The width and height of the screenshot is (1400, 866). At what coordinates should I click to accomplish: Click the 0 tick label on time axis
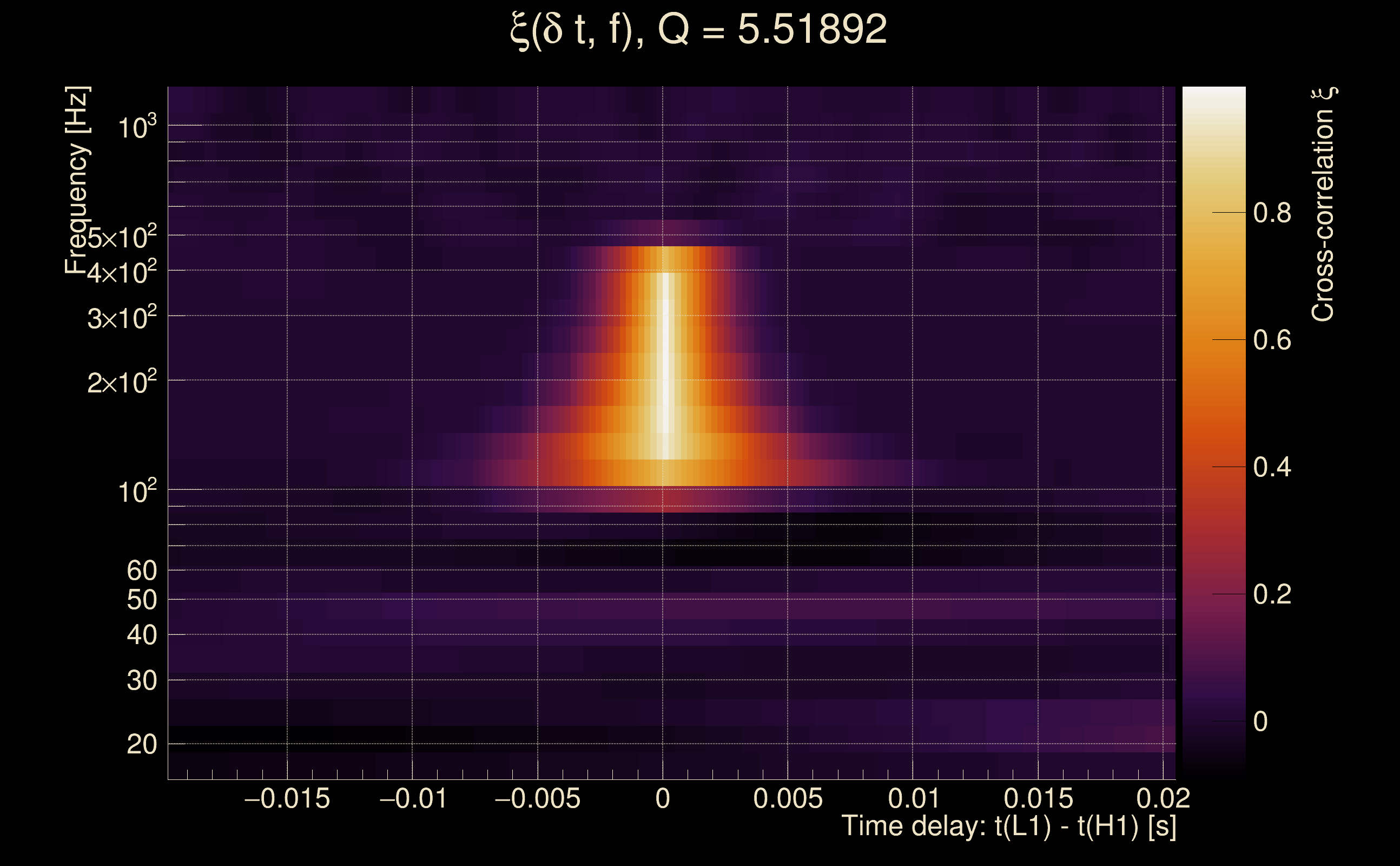tap(663, 798)
